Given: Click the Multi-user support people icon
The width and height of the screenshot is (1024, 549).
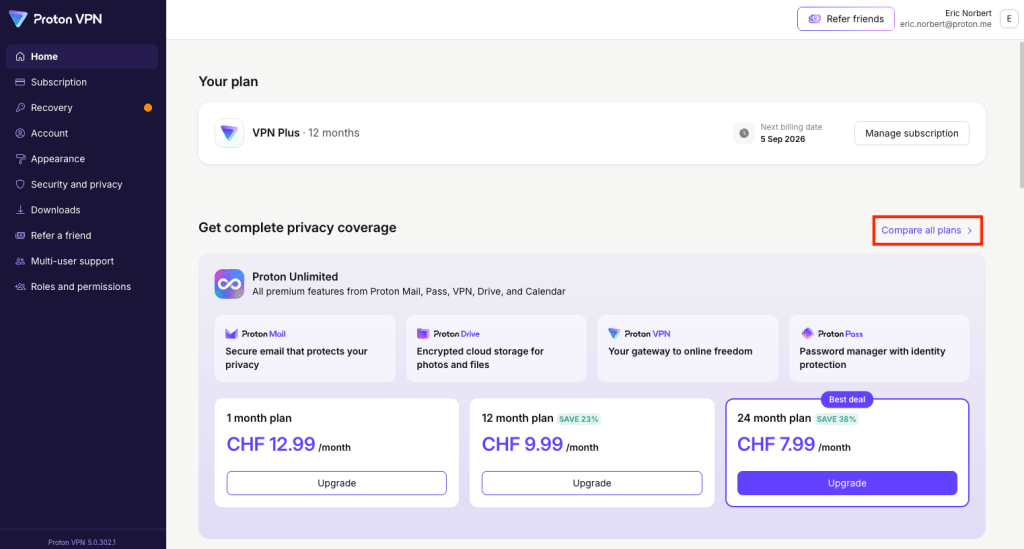Looking at the screenshot, I should pos(20,261).
